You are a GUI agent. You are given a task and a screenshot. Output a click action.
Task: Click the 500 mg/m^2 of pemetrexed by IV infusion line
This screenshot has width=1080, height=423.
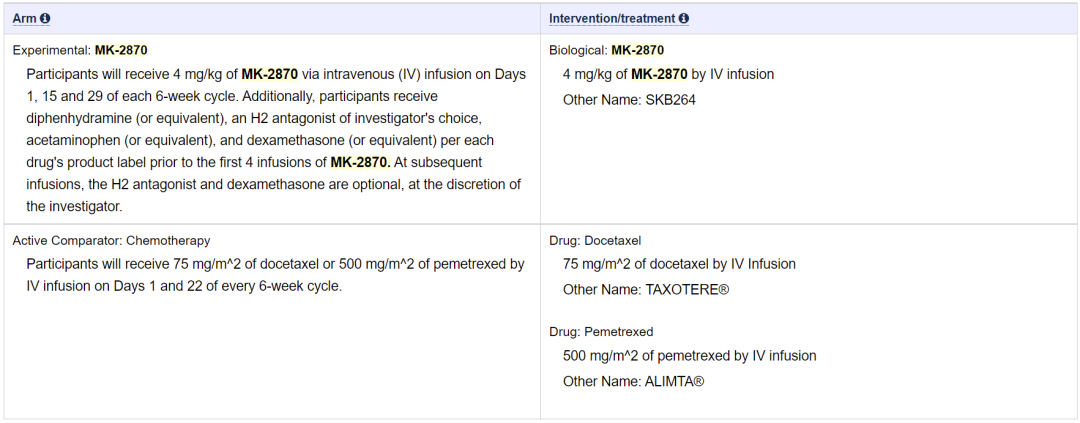(x=689, y=356)
